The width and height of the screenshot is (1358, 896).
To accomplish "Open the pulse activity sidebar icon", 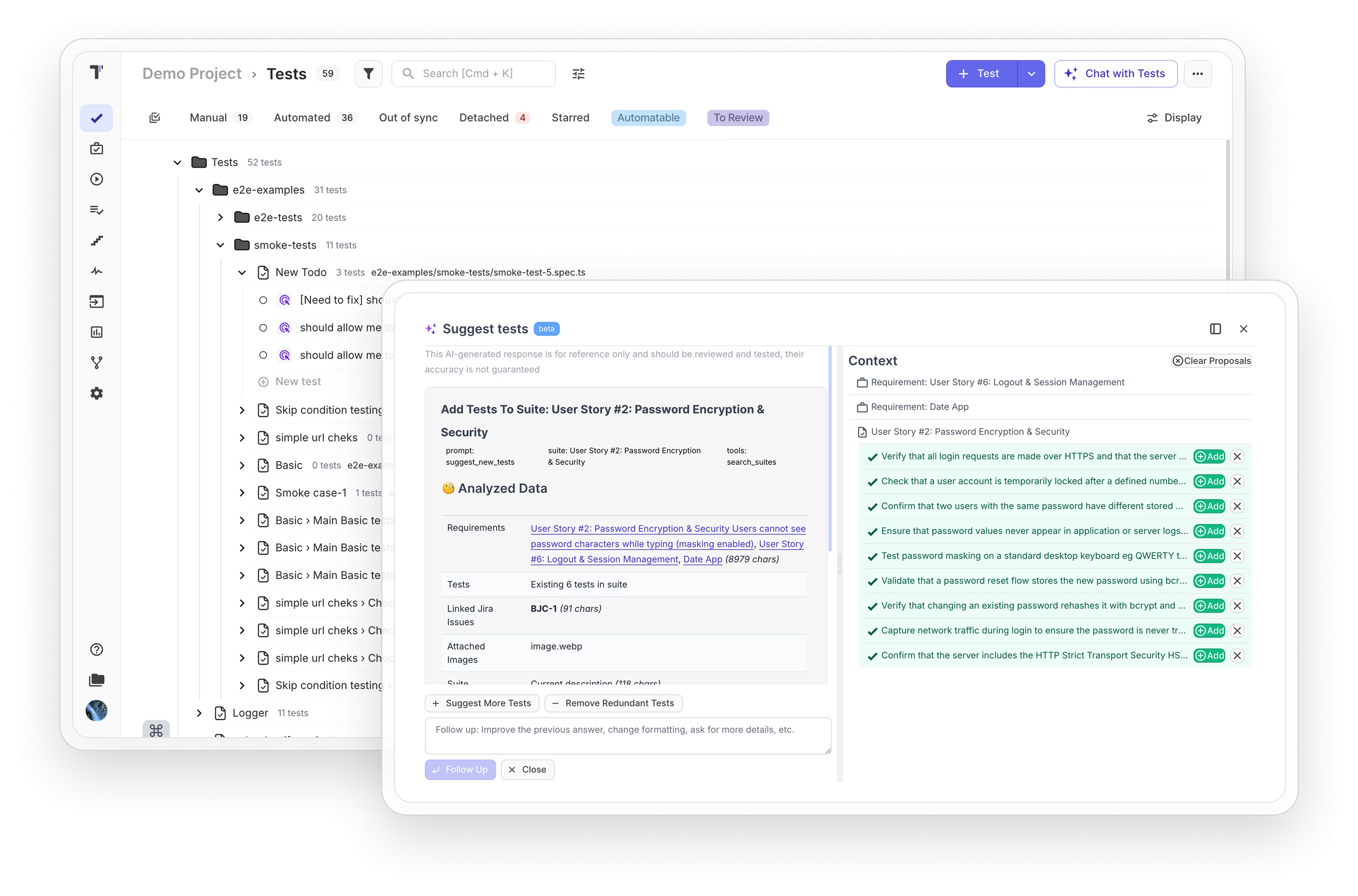I will click(x=97, y=271).
